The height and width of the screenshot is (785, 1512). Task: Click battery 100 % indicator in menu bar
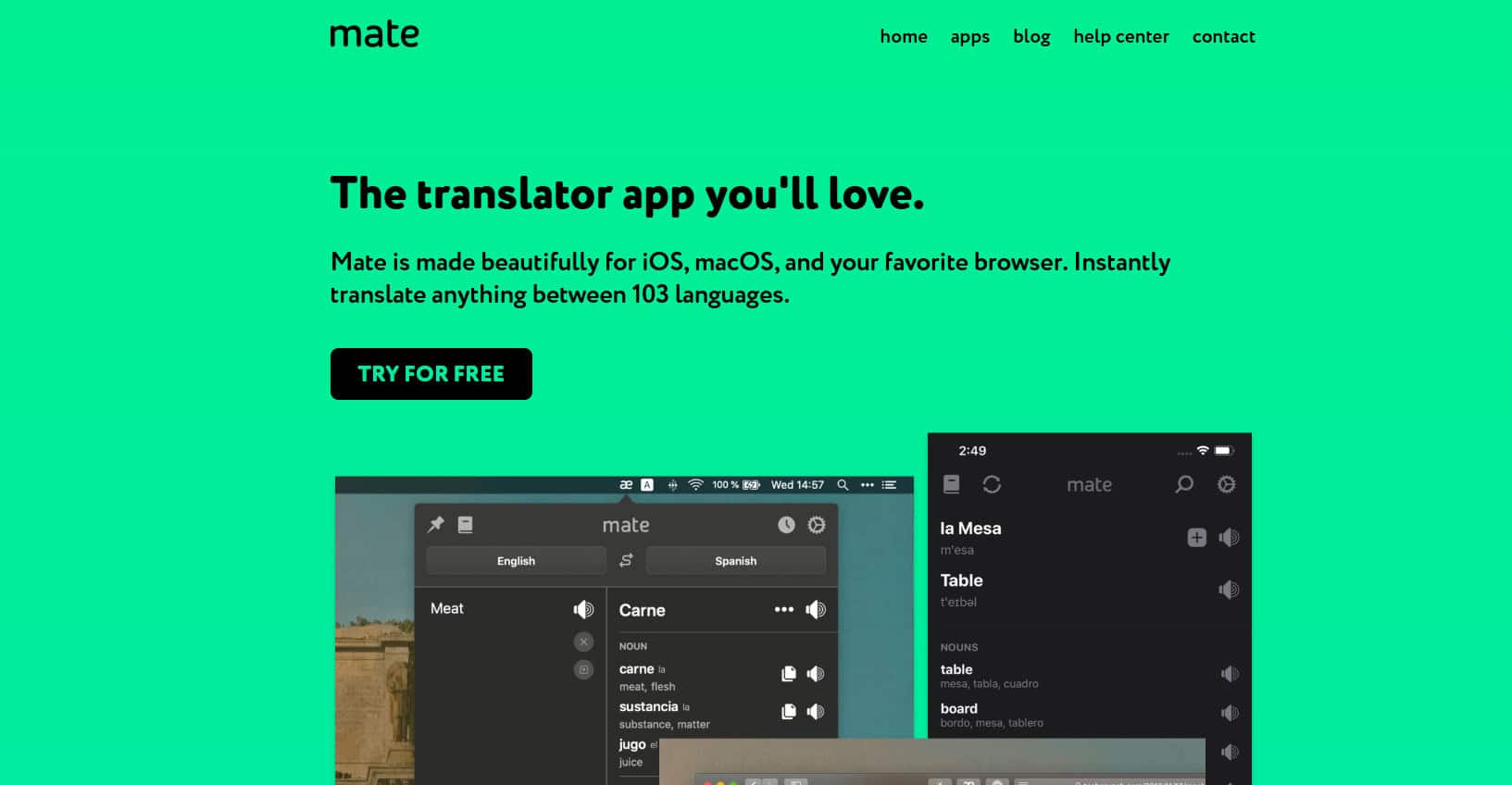tap(736, 484)
